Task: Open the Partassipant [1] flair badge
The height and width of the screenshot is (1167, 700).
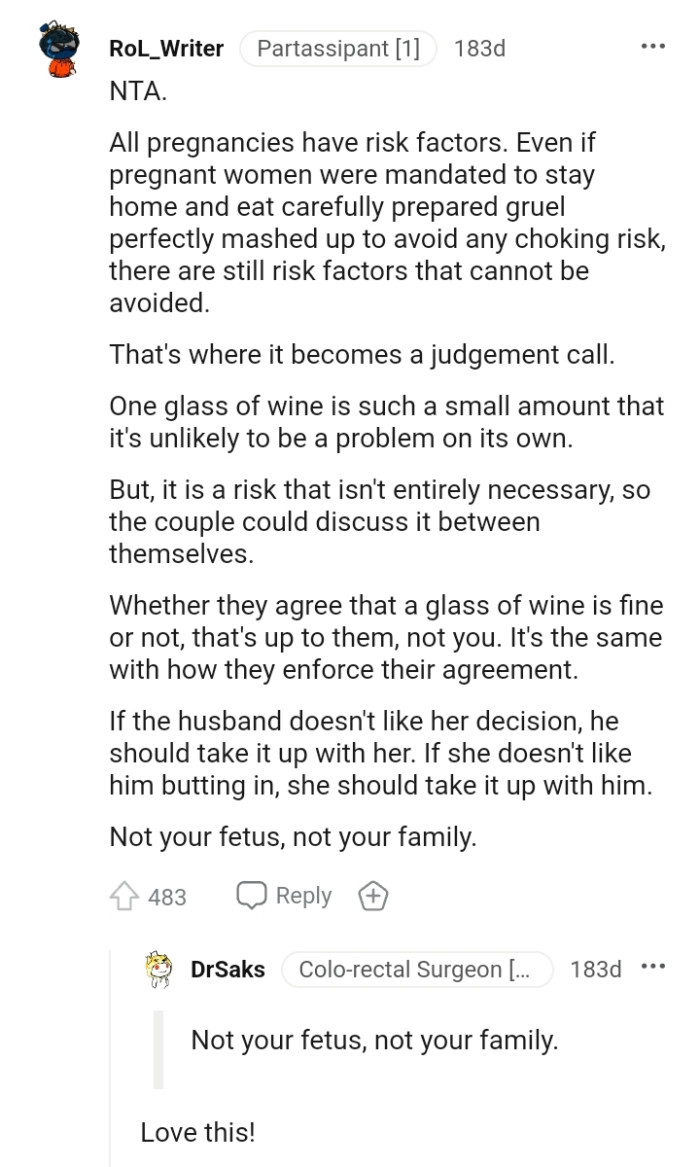Action: tap(339, 47)
